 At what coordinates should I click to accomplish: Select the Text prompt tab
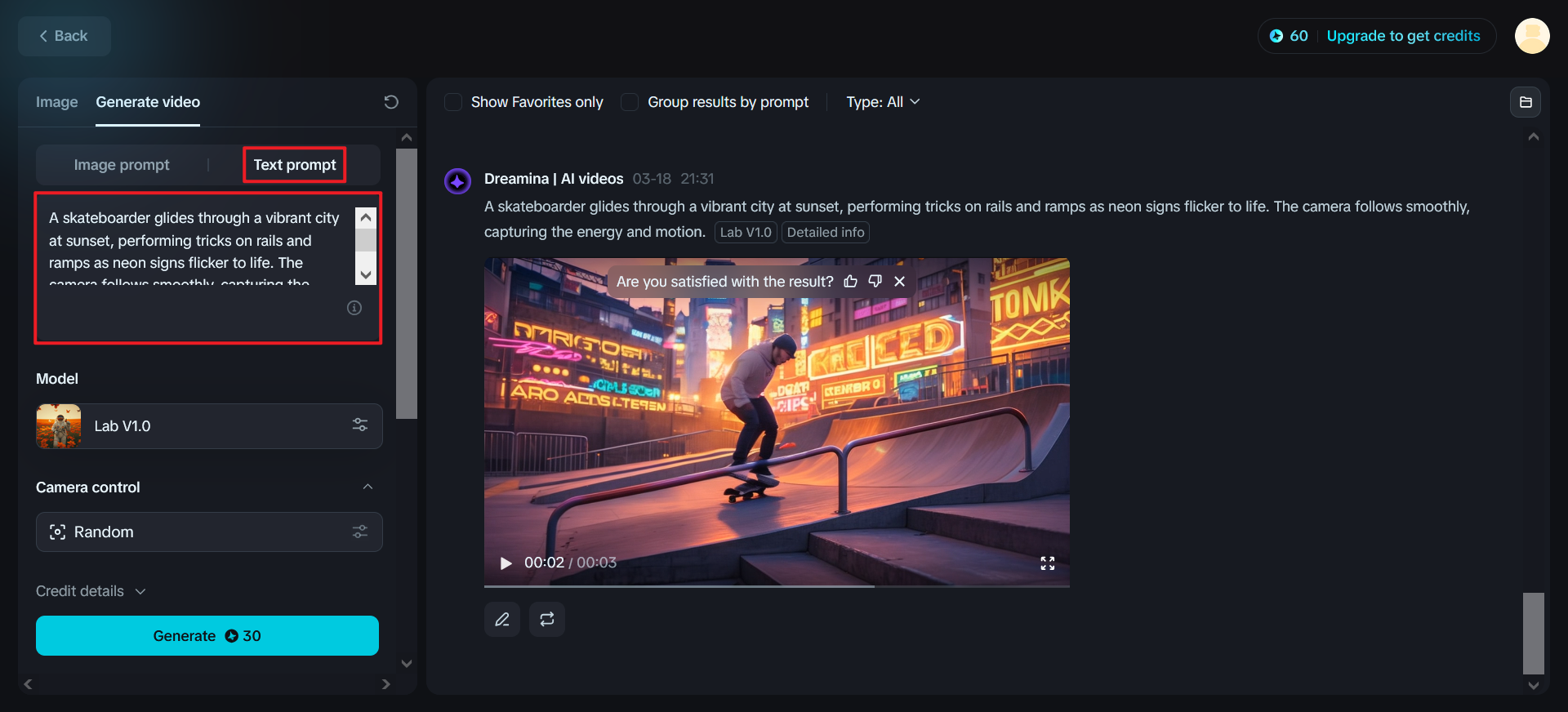pyautogui.click(x=295, y=165)
